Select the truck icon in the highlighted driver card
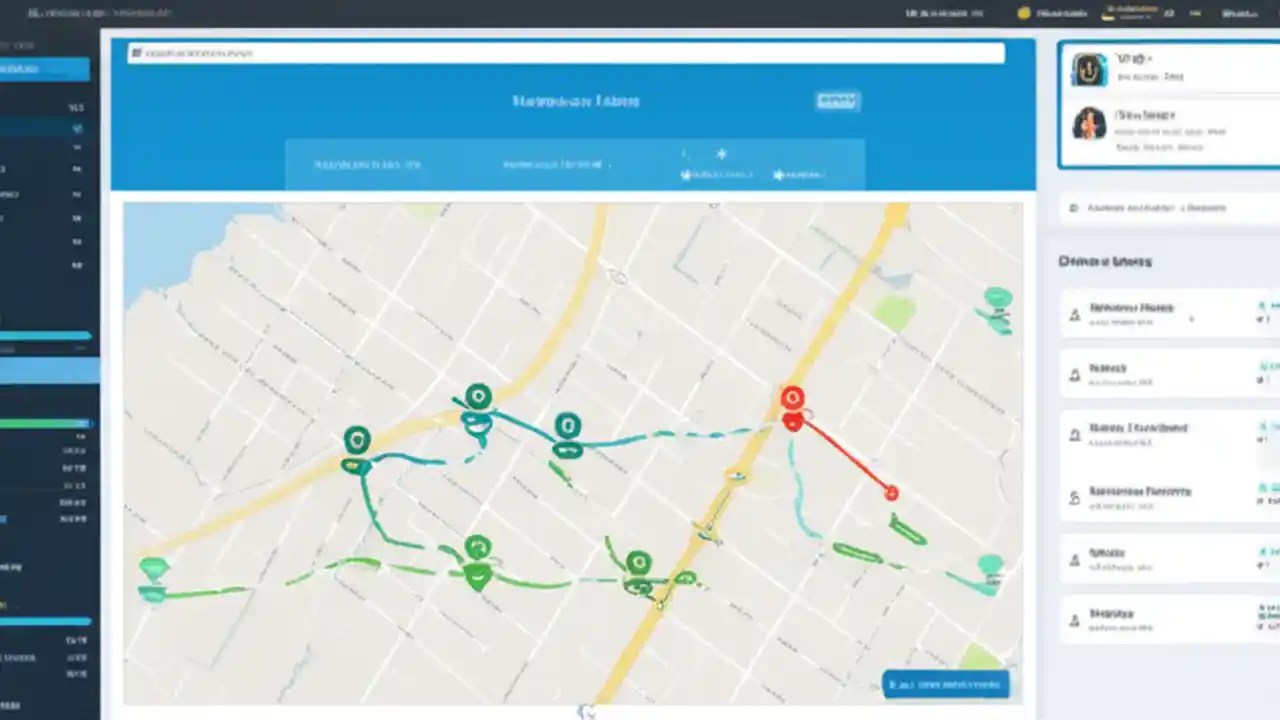The height and width of the screenshot is (720, 1280). coord(1089,69)
